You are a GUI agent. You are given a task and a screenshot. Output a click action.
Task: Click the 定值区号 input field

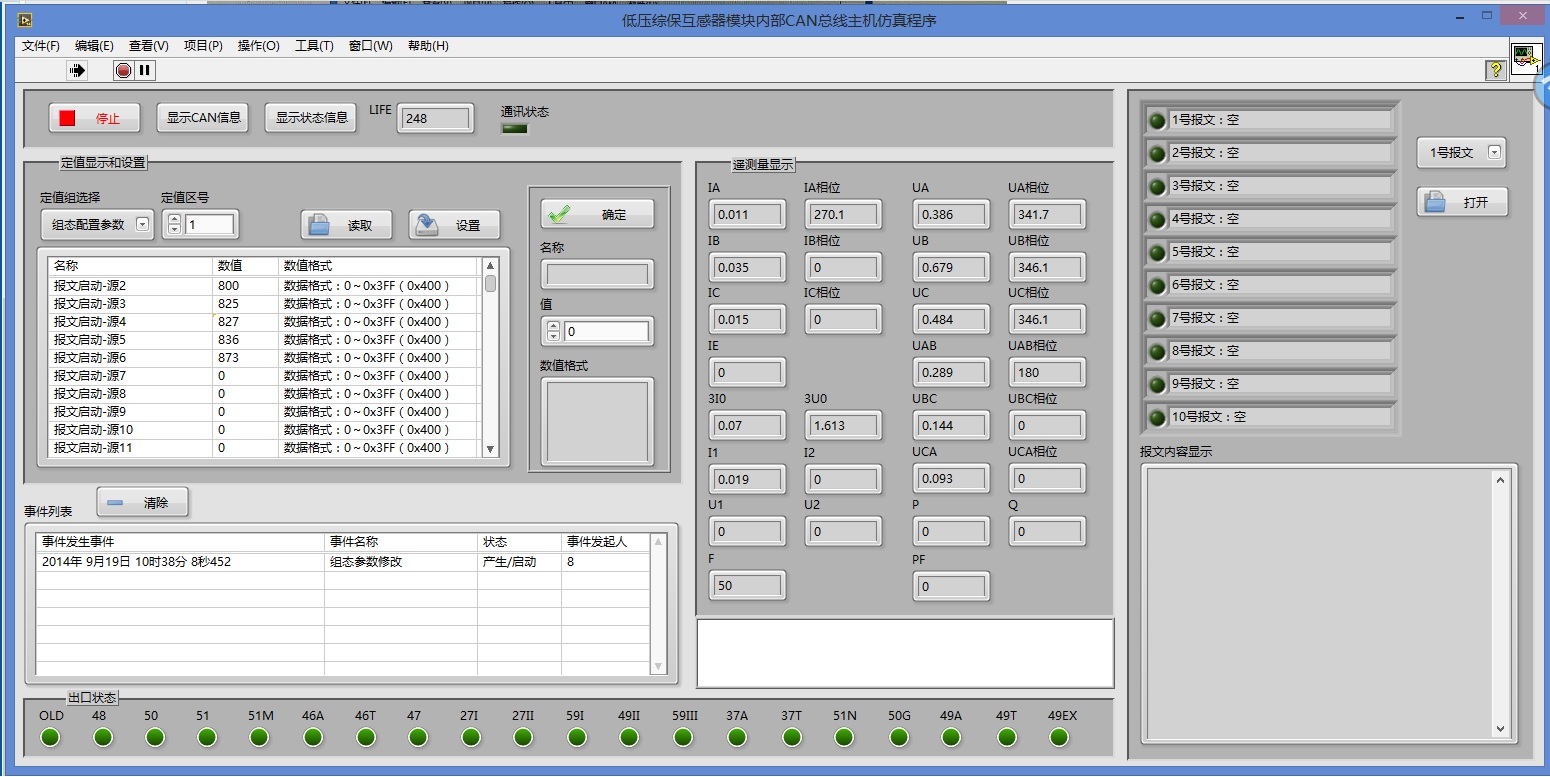coord(209,225)
